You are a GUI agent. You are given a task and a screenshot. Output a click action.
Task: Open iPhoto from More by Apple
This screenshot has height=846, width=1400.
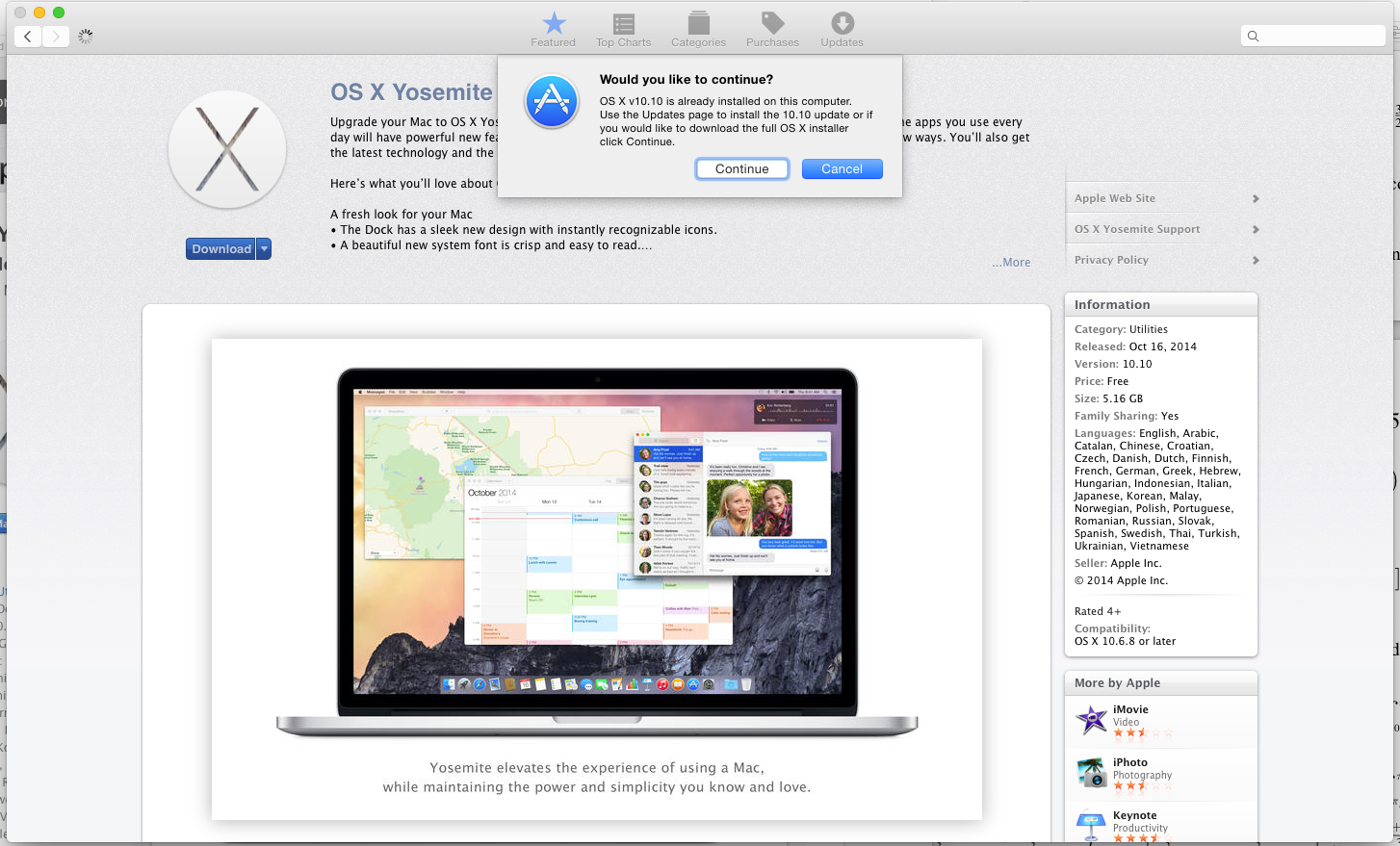pos(1130,762)
